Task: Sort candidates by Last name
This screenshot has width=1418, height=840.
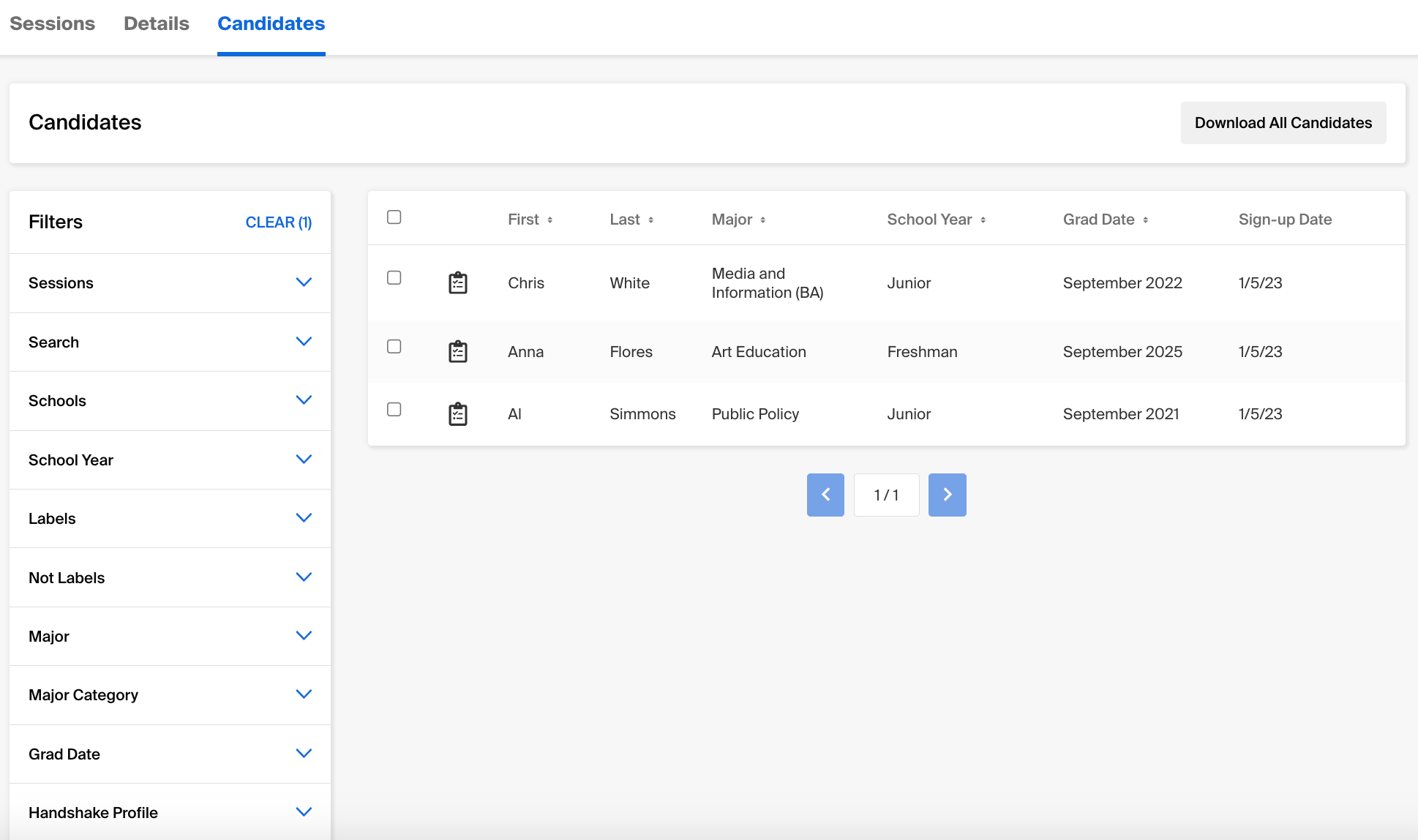Action: tap(631, 220)
